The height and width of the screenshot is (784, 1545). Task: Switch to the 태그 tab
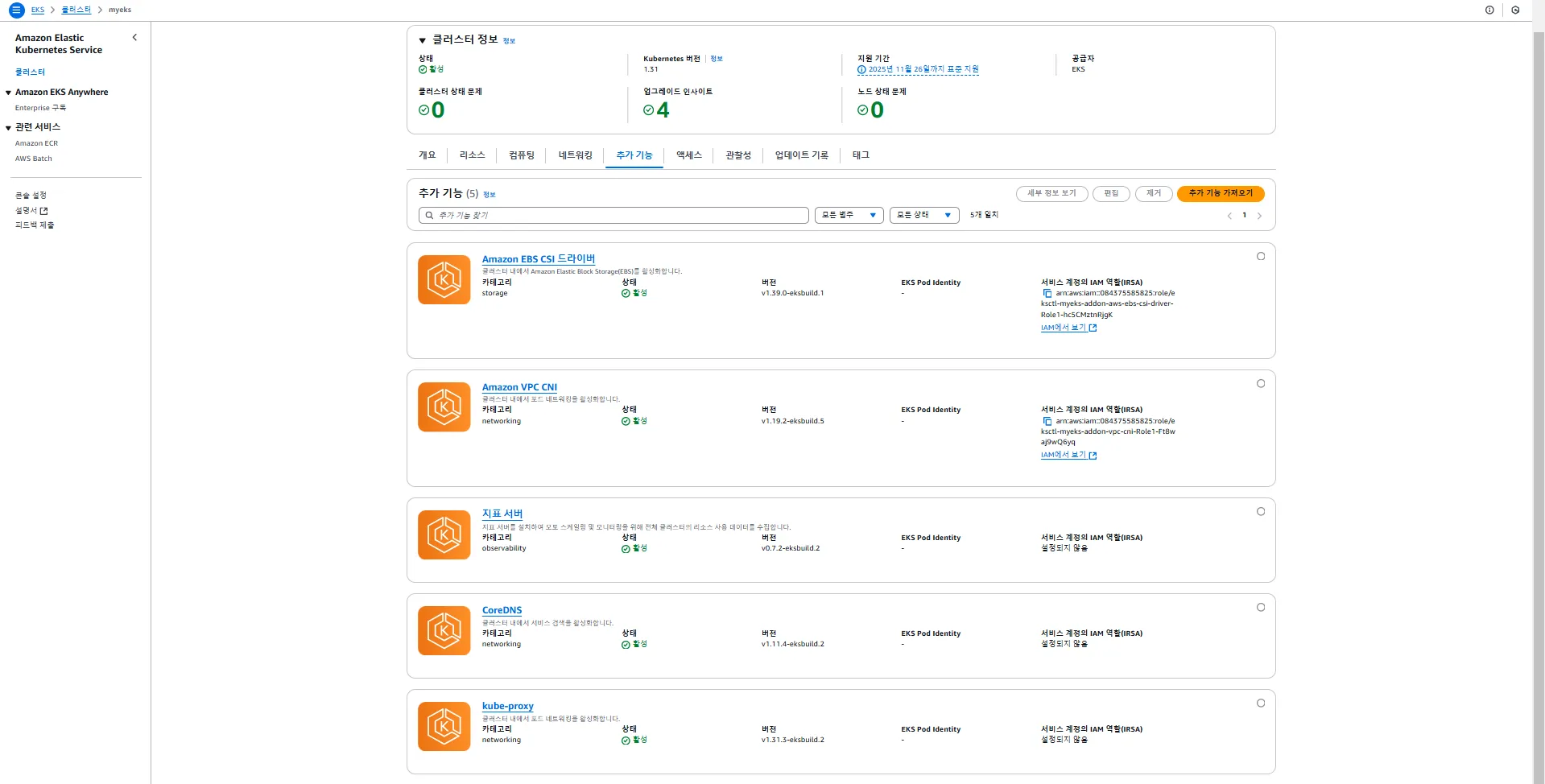pos(861,155)
